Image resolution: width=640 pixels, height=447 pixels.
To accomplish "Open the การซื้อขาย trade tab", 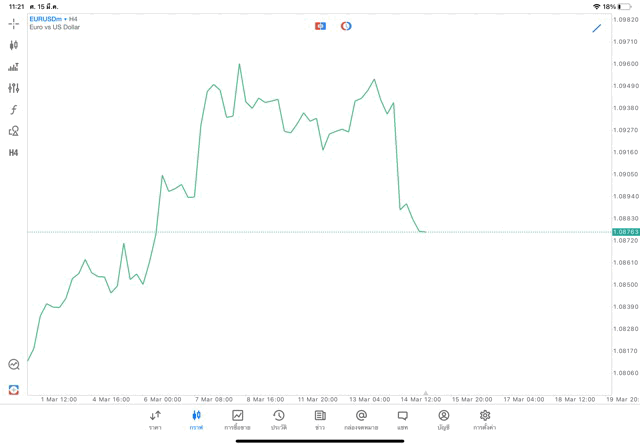I will [237, 420].
